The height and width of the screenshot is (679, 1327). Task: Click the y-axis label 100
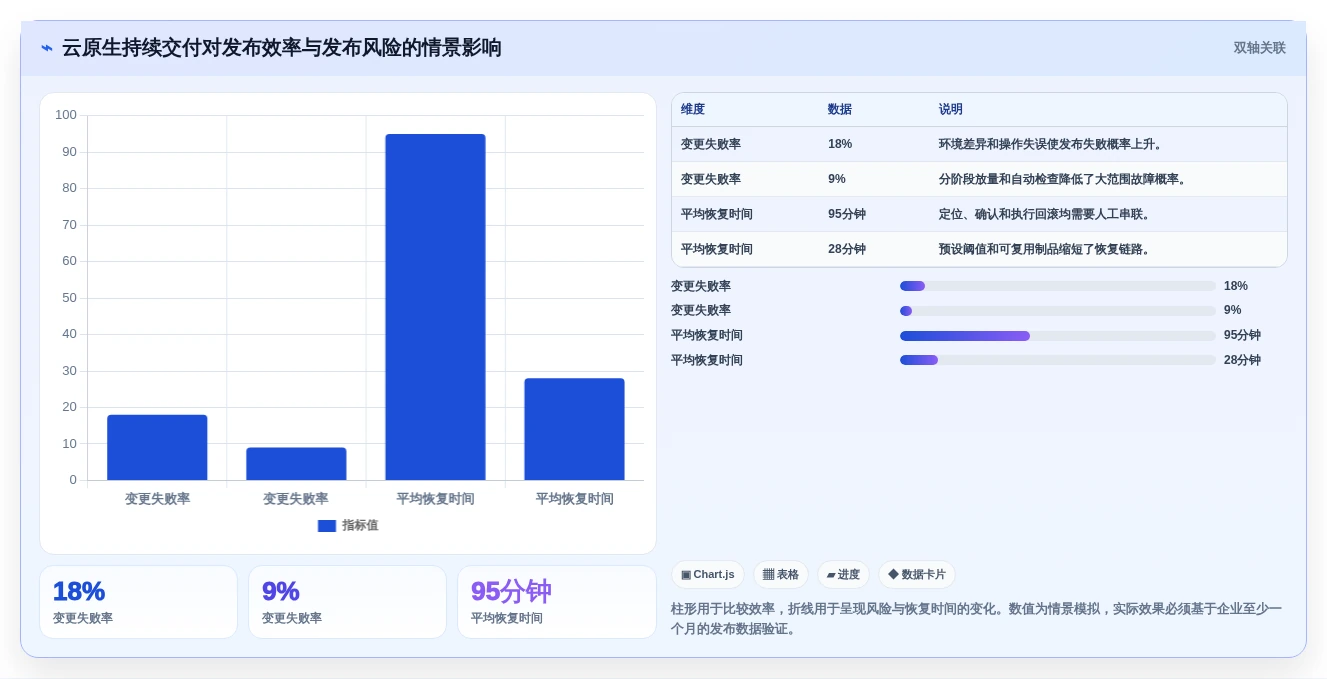pyautogui.click(x=66, y=115)
